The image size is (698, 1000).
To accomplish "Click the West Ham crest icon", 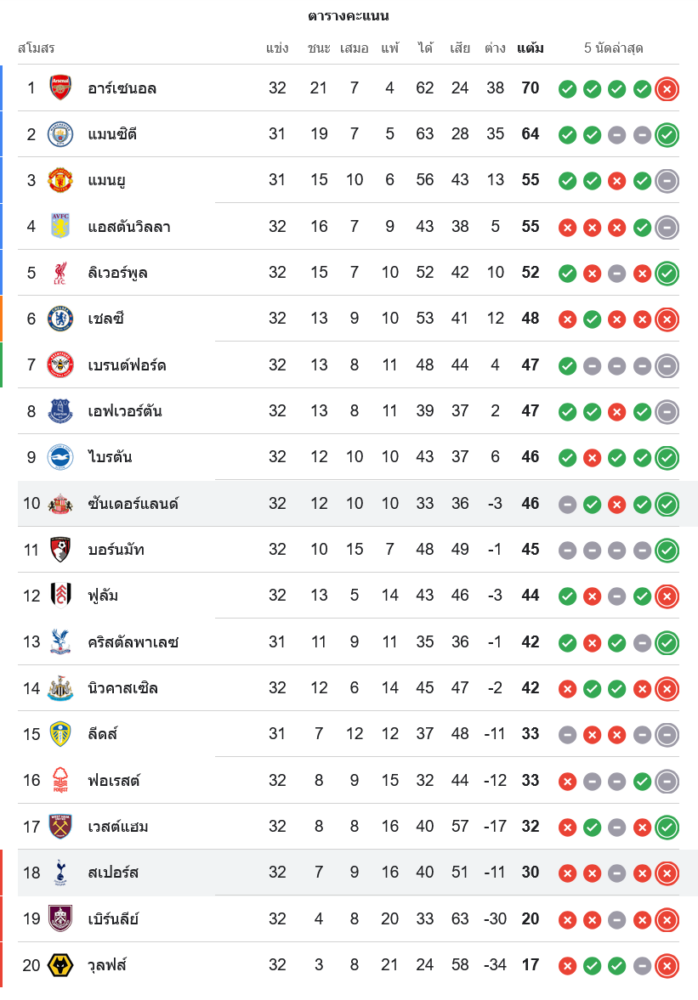I will (x=61, y=827).
